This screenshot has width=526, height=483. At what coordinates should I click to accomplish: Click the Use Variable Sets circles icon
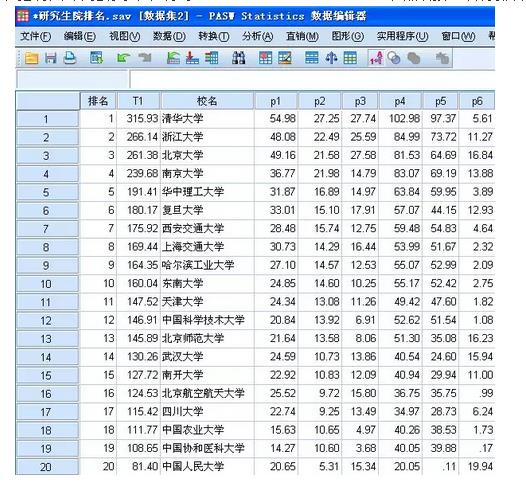click(393, 58)
